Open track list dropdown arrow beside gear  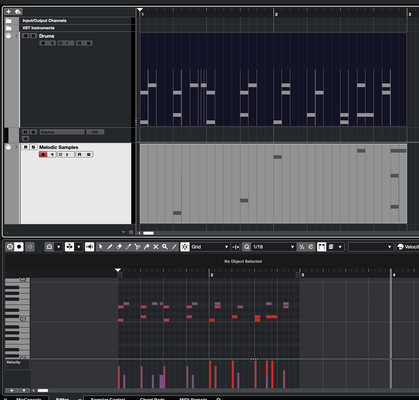point(123,232)
